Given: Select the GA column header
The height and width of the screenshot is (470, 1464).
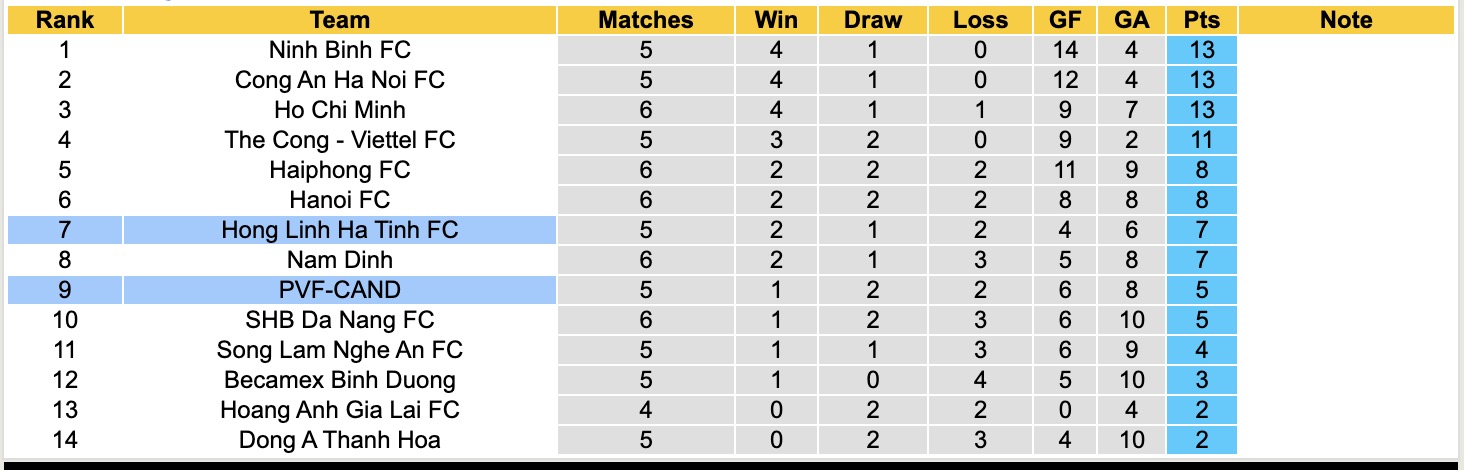Looking at the screenshot, I should [x=1130, y=20].
